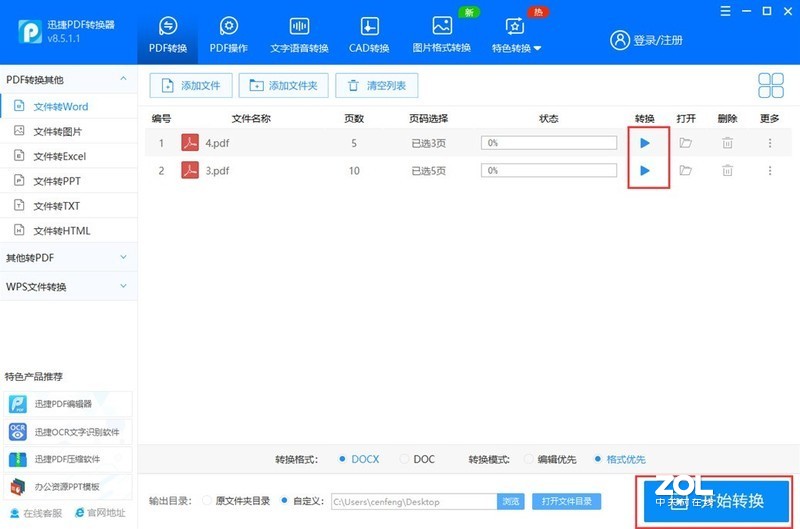Click the 3.pdf file icon
Screen dimensions: 800x529
click(190, 170)
